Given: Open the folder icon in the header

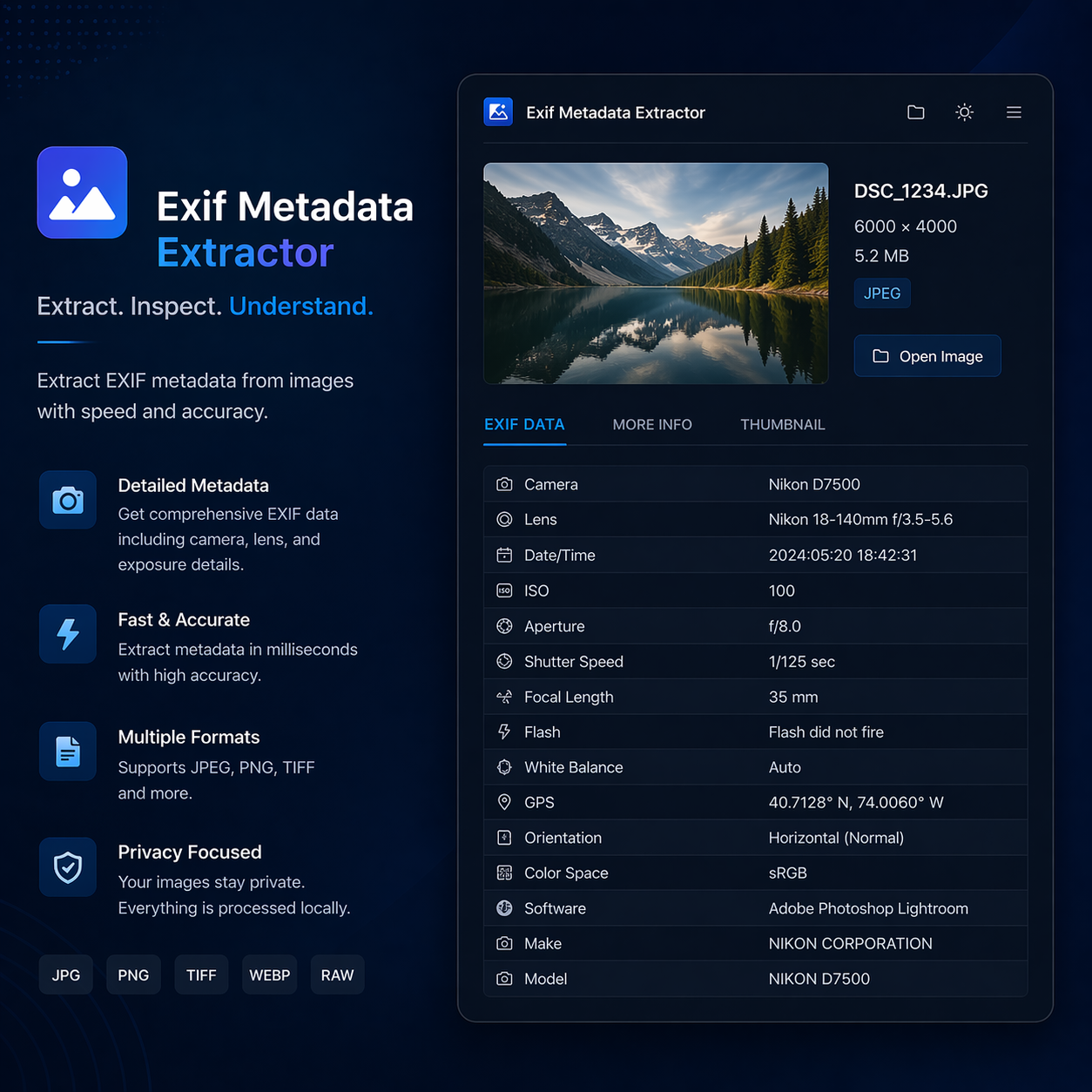Looking at the screenshot, I should [x=915, y=111].
